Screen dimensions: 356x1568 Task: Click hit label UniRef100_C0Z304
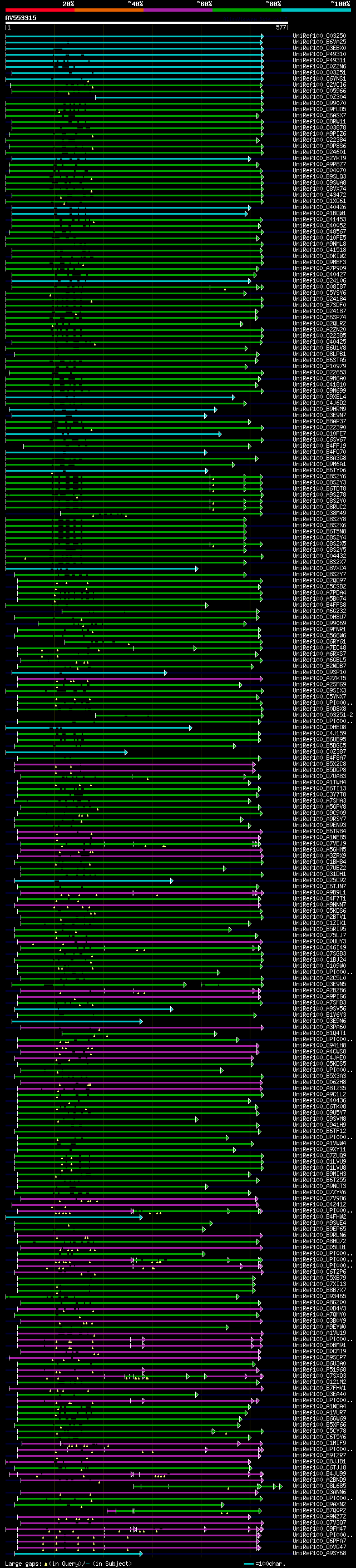click(x=319, y=97)
